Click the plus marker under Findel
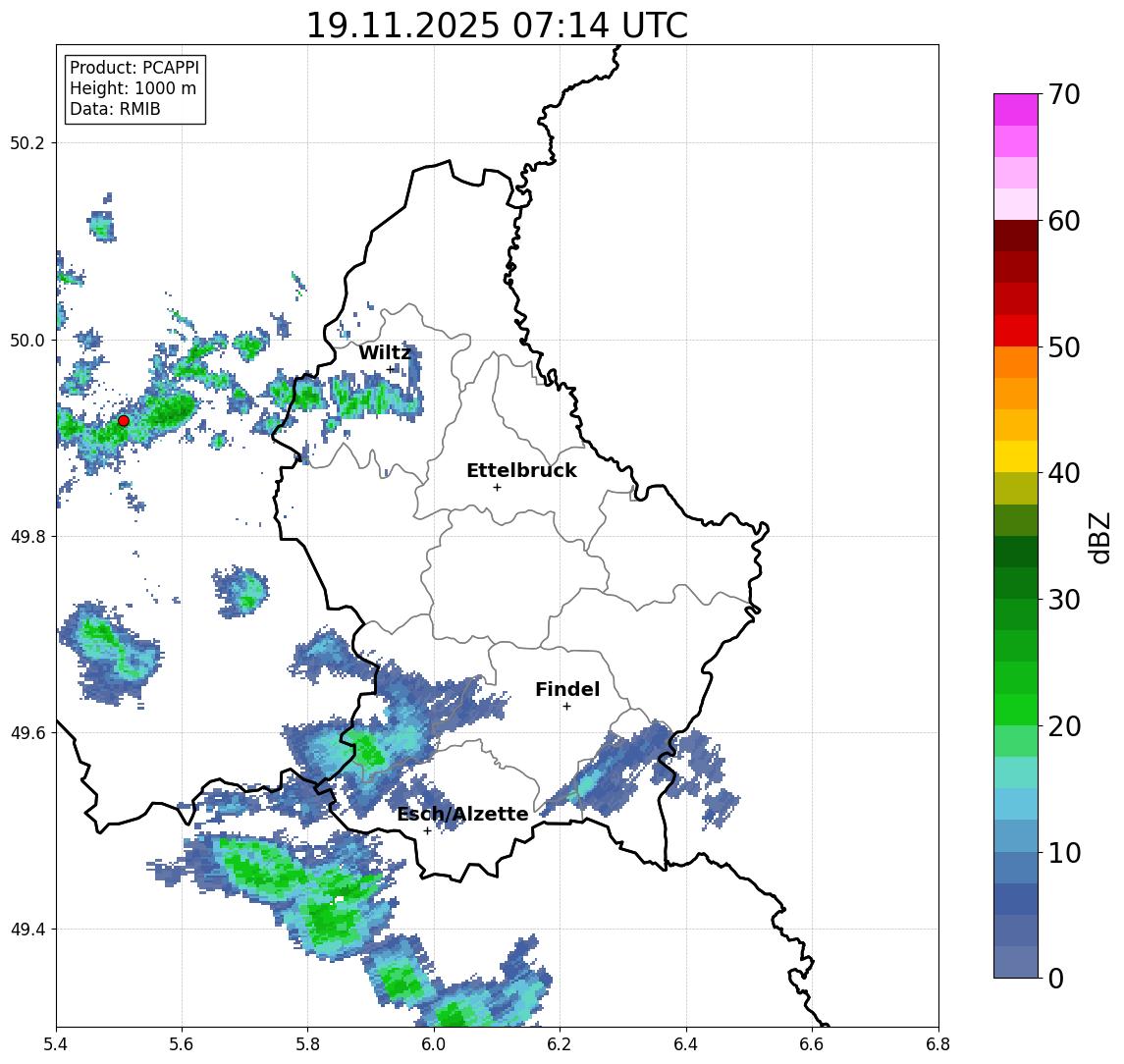The image size is (1124, 1064). pos(566,707)
